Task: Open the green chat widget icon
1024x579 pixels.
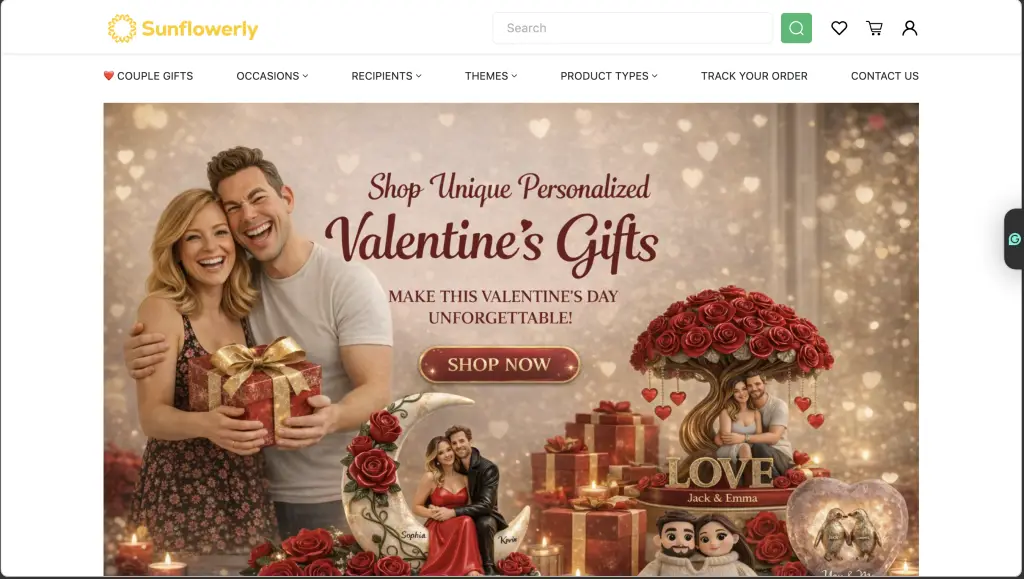Action: pos(1014,239)
